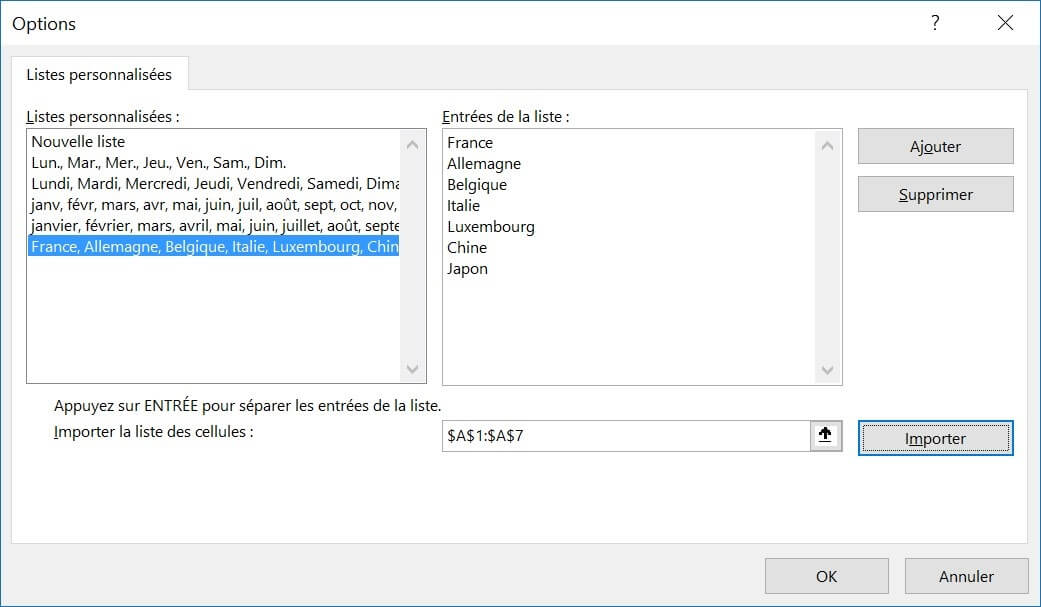This screenshot has height=607, width=1041.
Task: Click the collapse dialog range selector icon
Action: tap(825, 436)
